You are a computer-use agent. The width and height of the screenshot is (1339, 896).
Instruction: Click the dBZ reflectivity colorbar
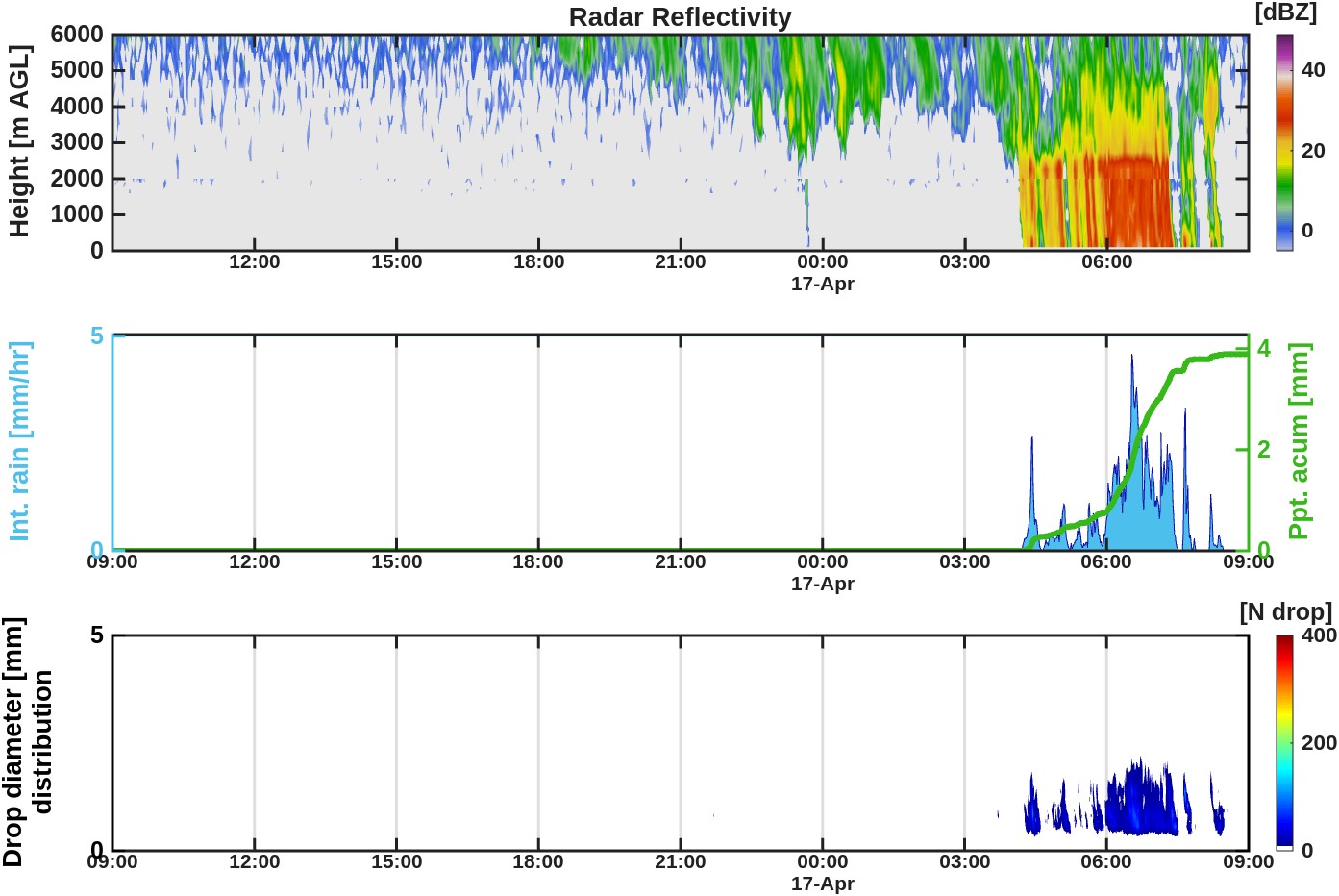[x=1284, y=142]
